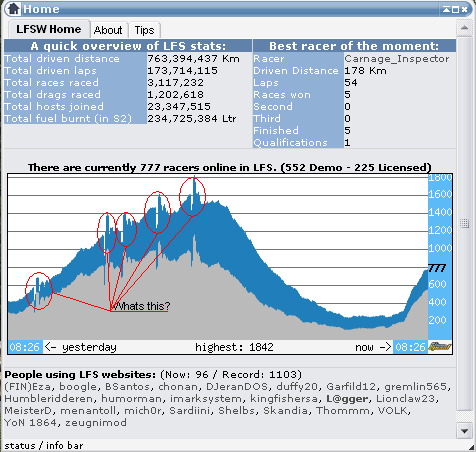Click the 777 racers online headline
Image resolution: width=476 pixels, height=452 pixels.
coord(230,167)
